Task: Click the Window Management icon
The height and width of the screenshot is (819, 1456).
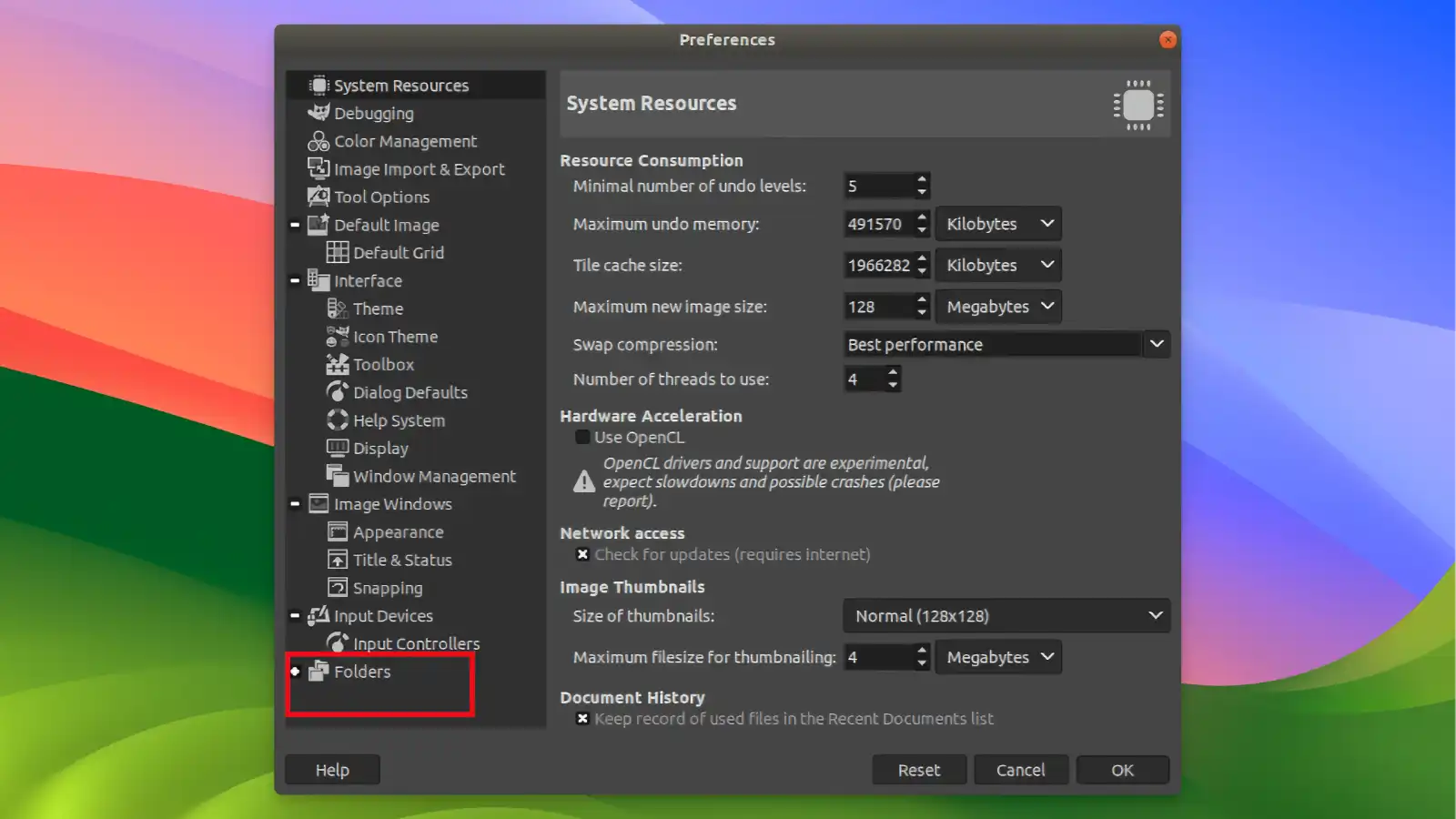Action: point(338,475)
